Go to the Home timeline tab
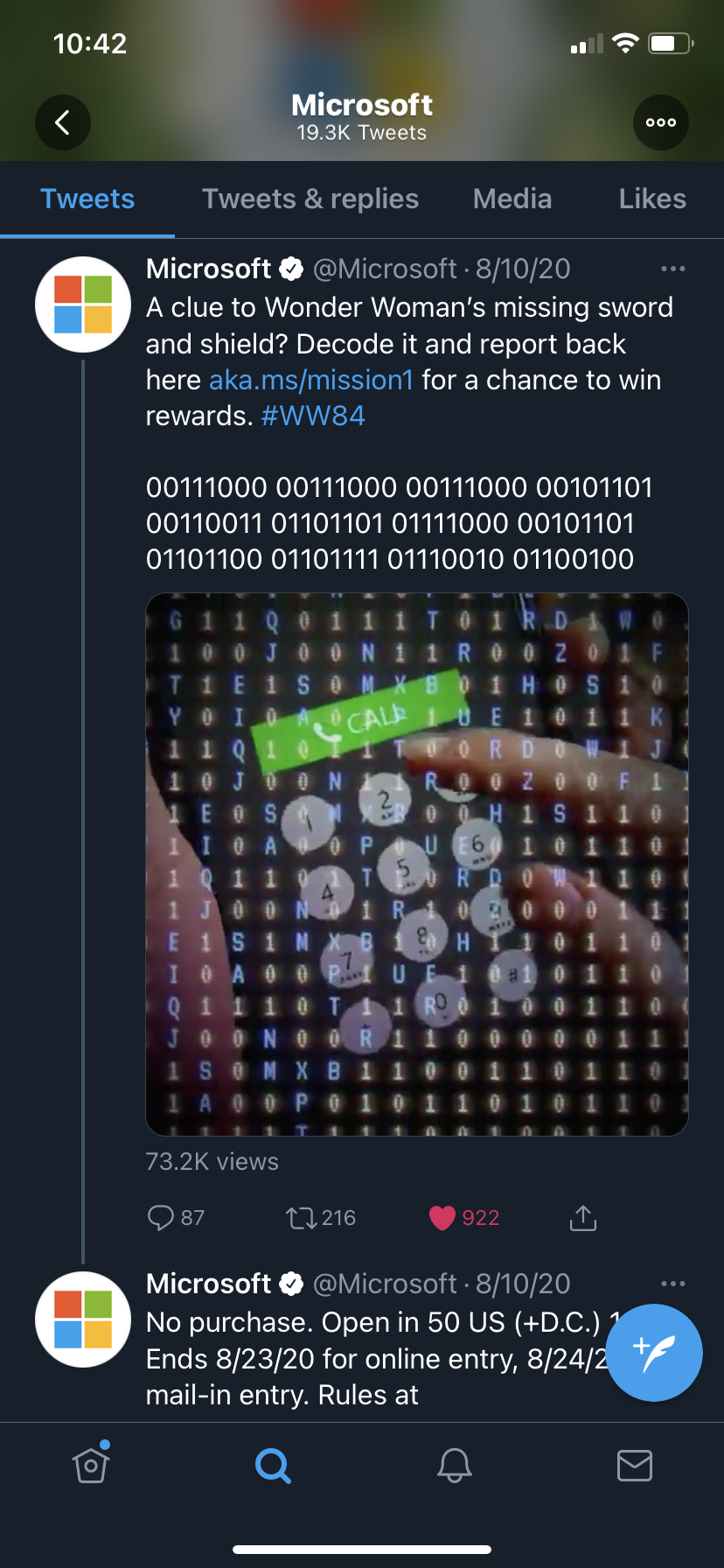This screenshot has width=724, height=1568. [91, 1464]
